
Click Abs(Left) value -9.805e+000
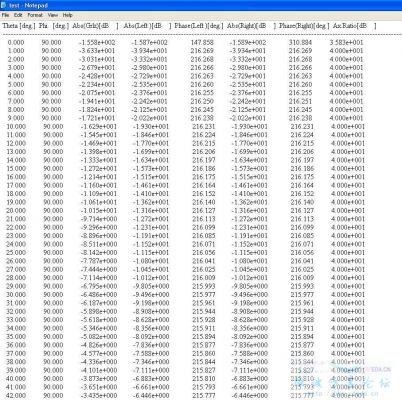[x=151, y=286]
